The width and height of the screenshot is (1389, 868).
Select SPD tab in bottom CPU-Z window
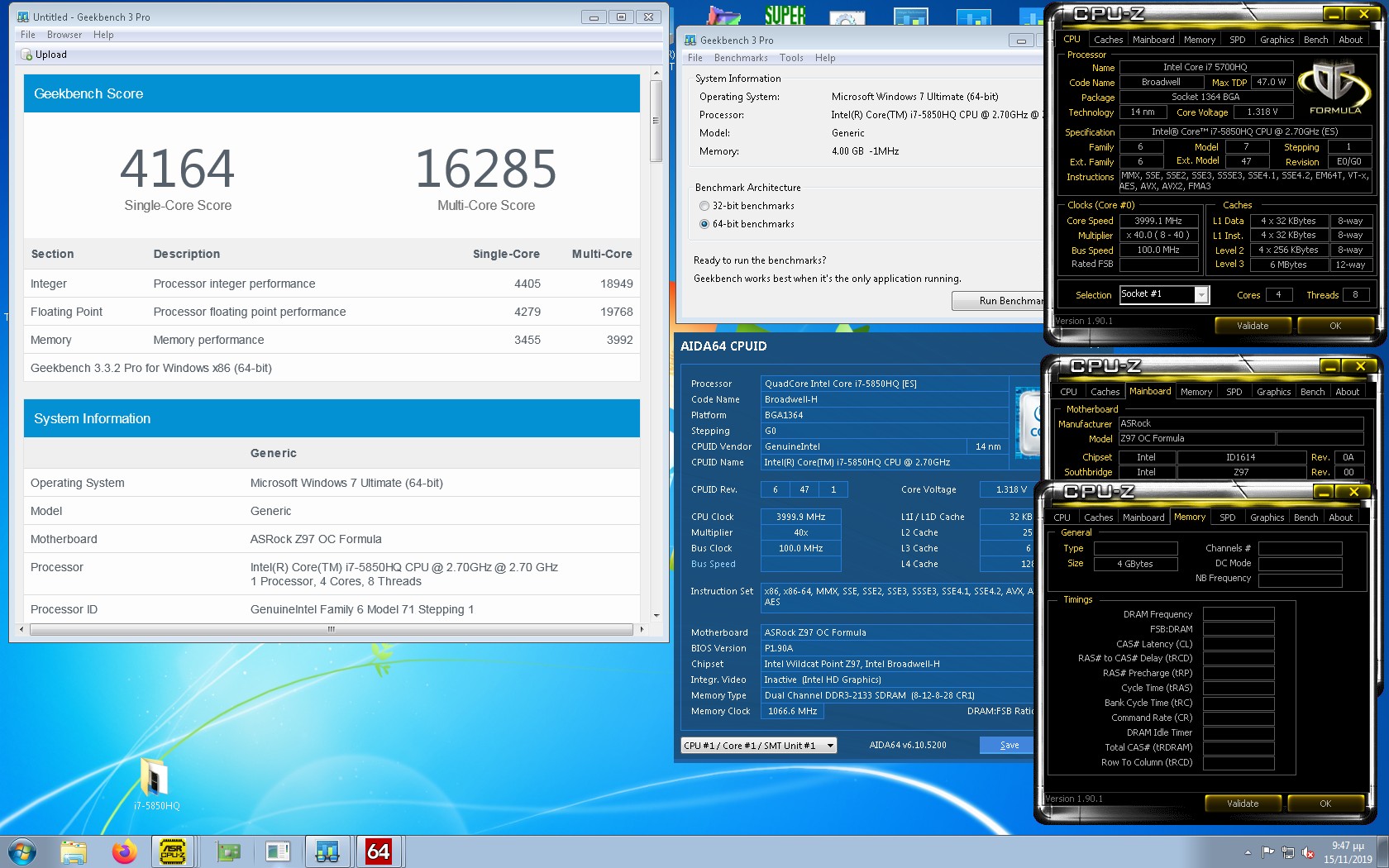(1228, 517)
